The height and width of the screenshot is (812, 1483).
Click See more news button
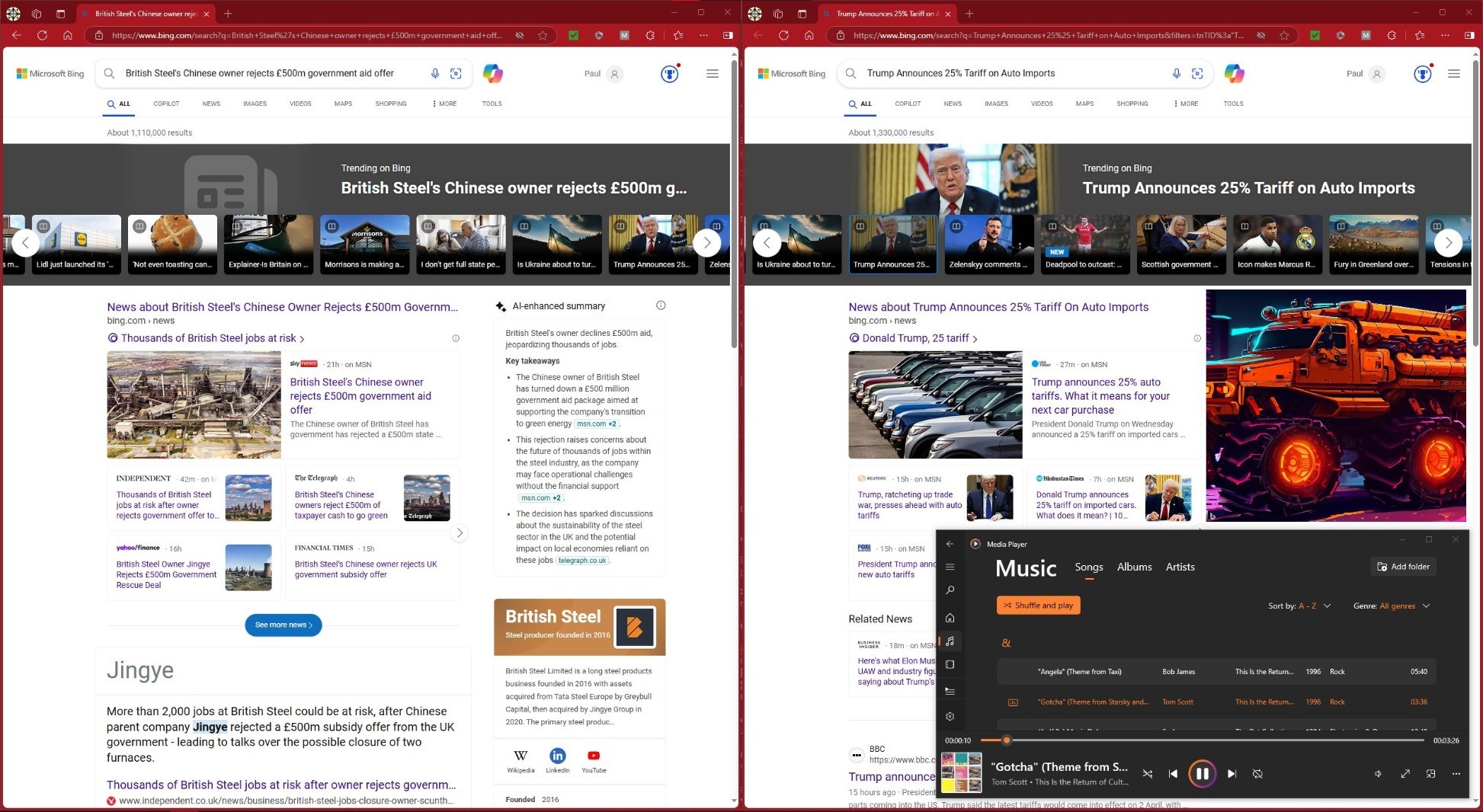click(x=283, y=625)
